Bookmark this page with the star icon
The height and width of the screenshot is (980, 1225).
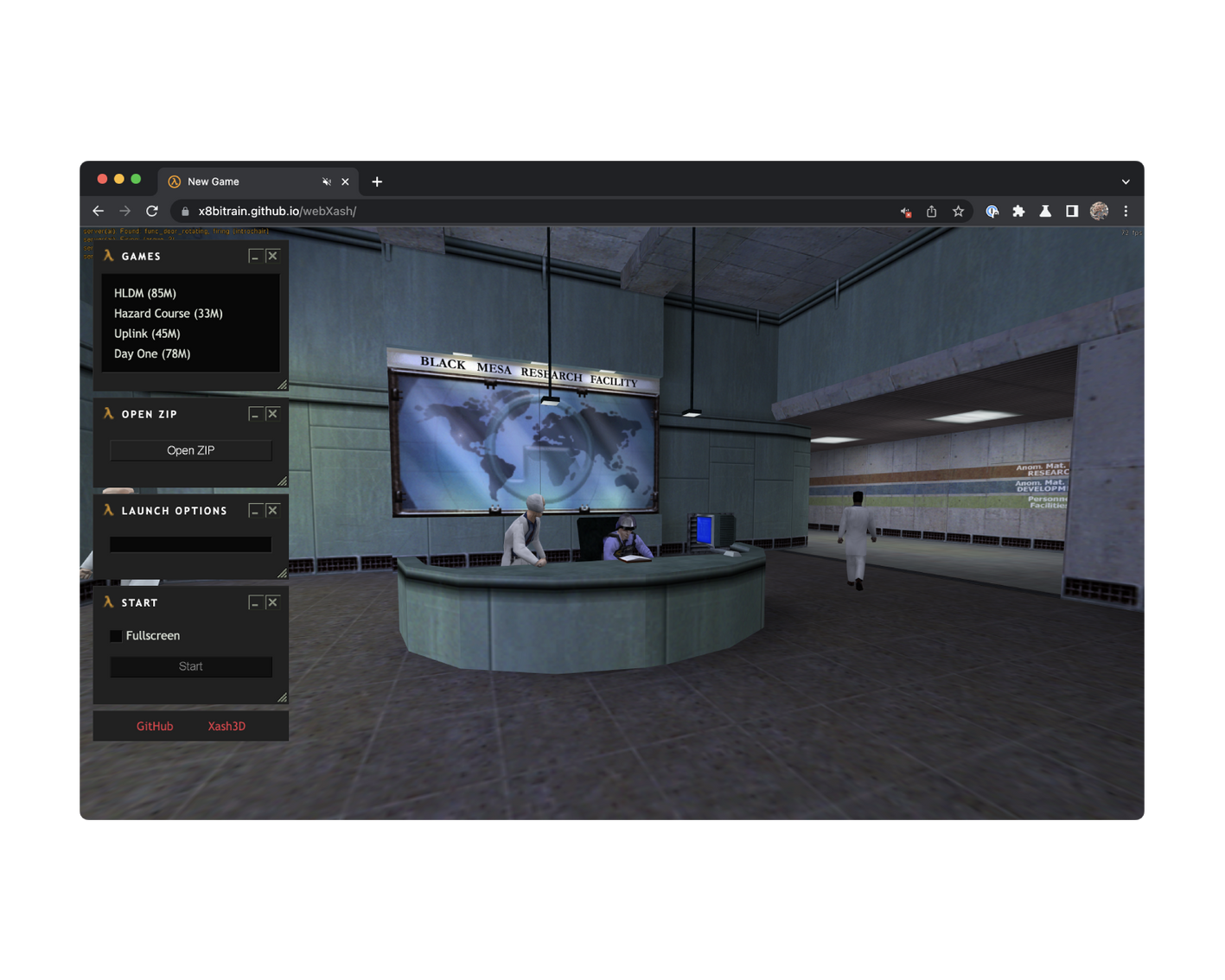(x=958, y=211)
